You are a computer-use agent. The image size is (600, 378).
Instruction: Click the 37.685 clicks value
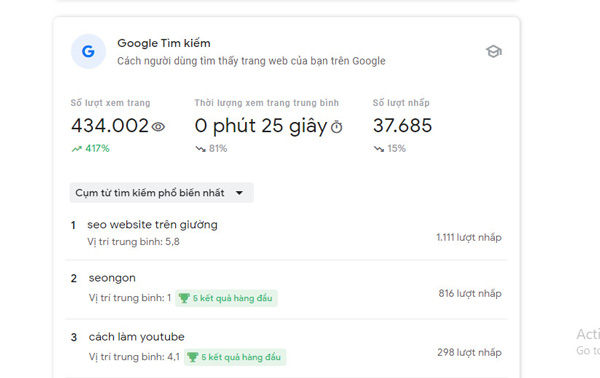tap(403, 125)
